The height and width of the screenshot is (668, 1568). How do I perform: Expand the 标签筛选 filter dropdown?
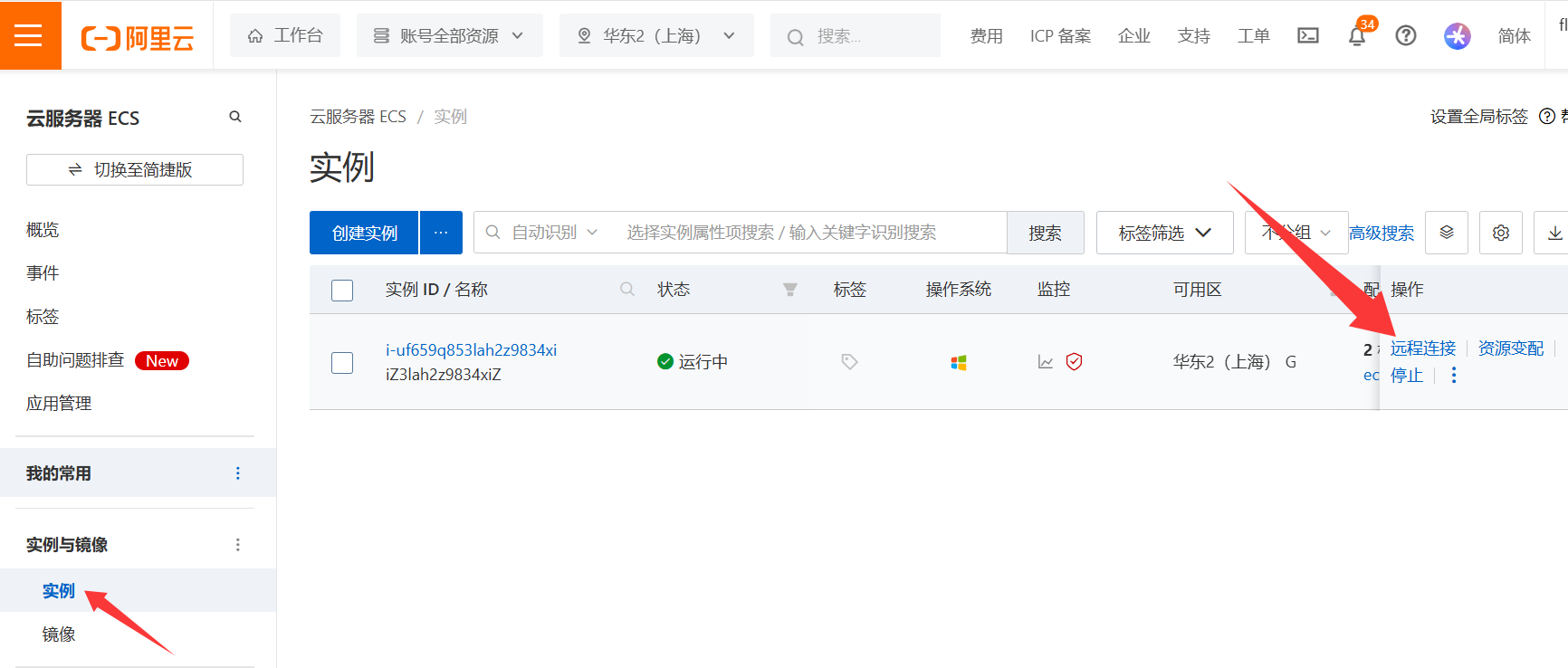point(1164,233)
